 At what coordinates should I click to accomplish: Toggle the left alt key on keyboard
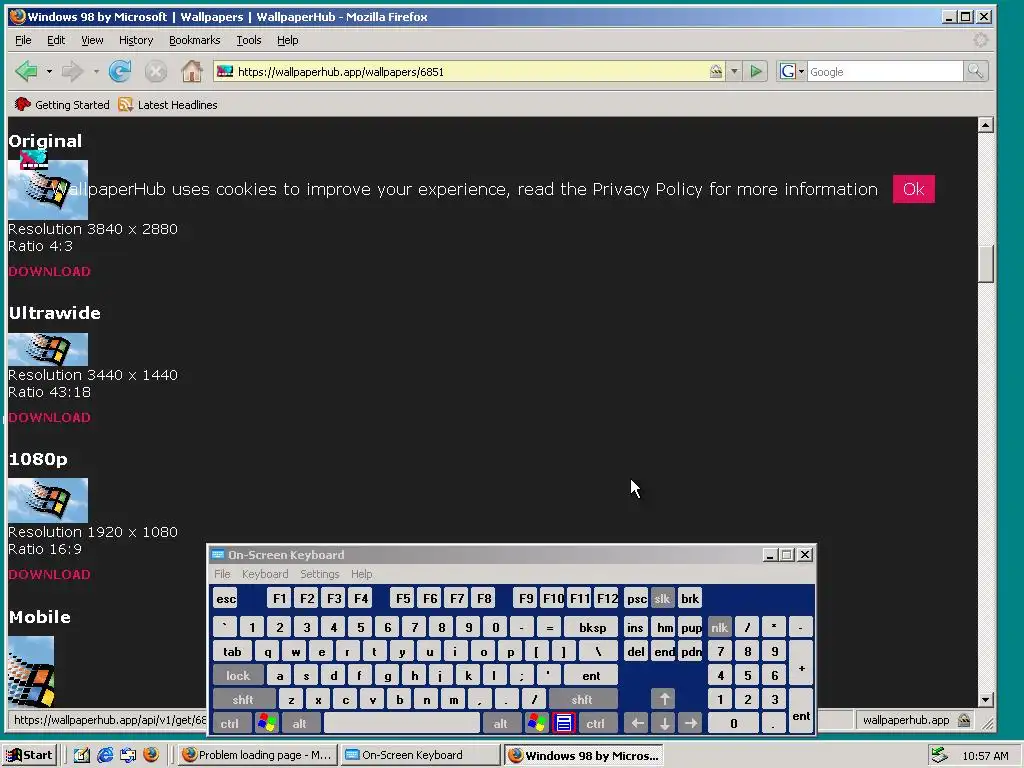(x=299, y=724)
